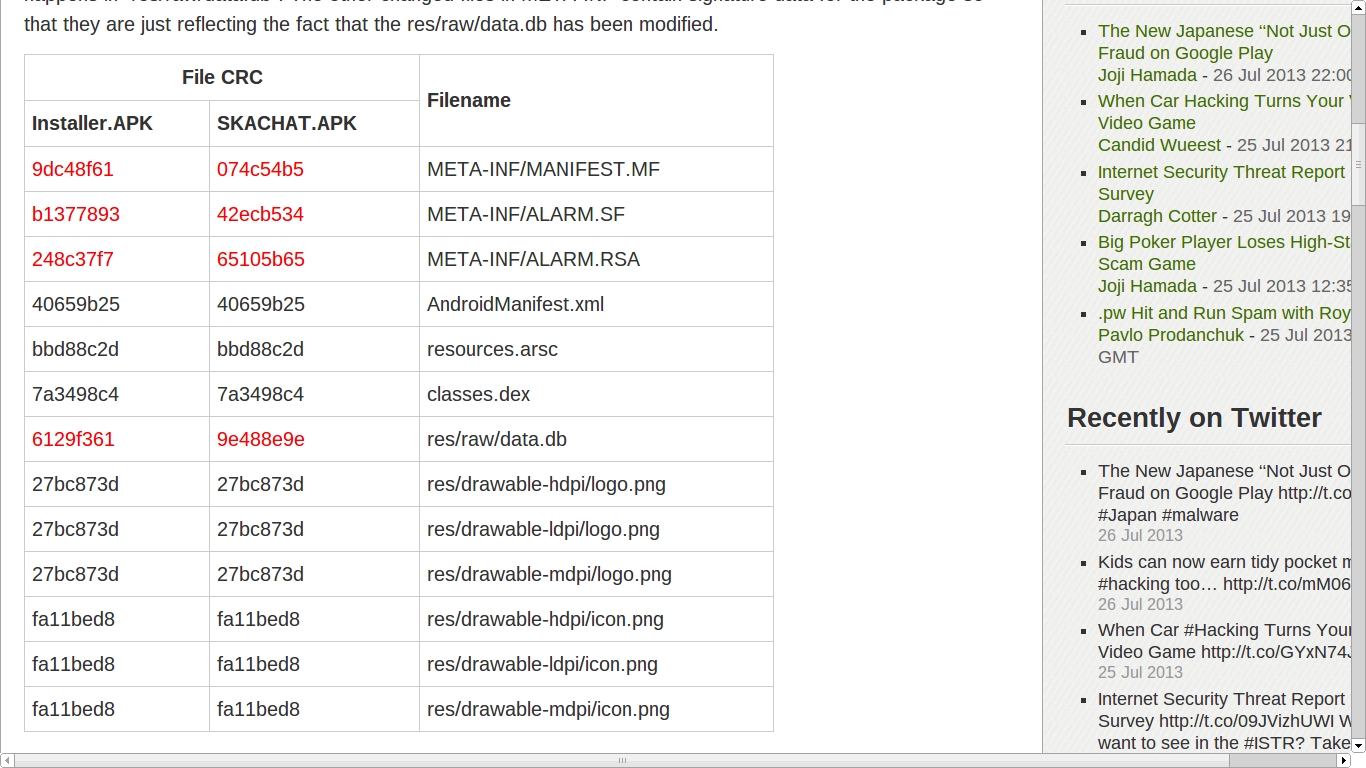Open the http://t.co/GYxN74J tweet link

point(1276,652)
